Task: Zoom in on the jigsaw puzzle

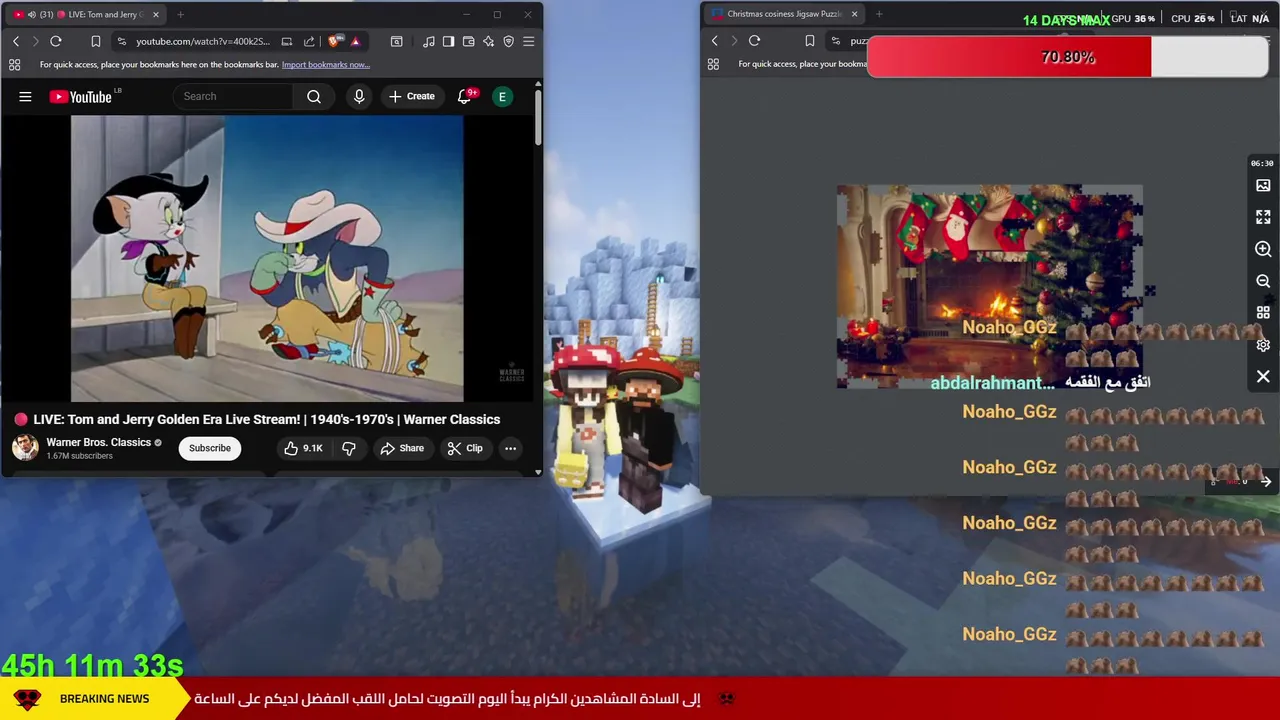Action: pos(1263,249)
